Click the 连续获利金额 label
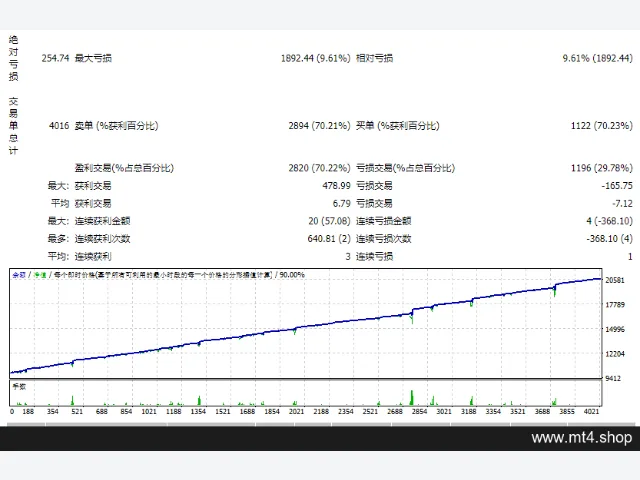 [102, 221]
